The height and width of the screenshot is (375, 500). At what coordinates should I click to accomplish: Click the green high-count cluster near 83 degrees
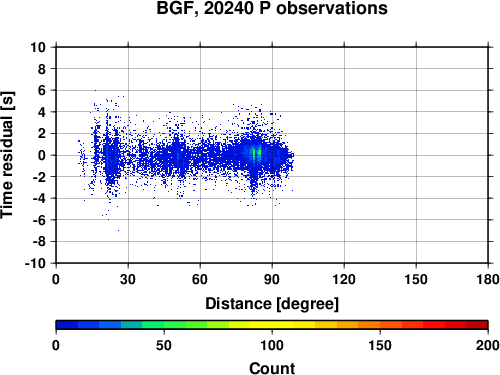pyautogui.click(x=256, y=154)
